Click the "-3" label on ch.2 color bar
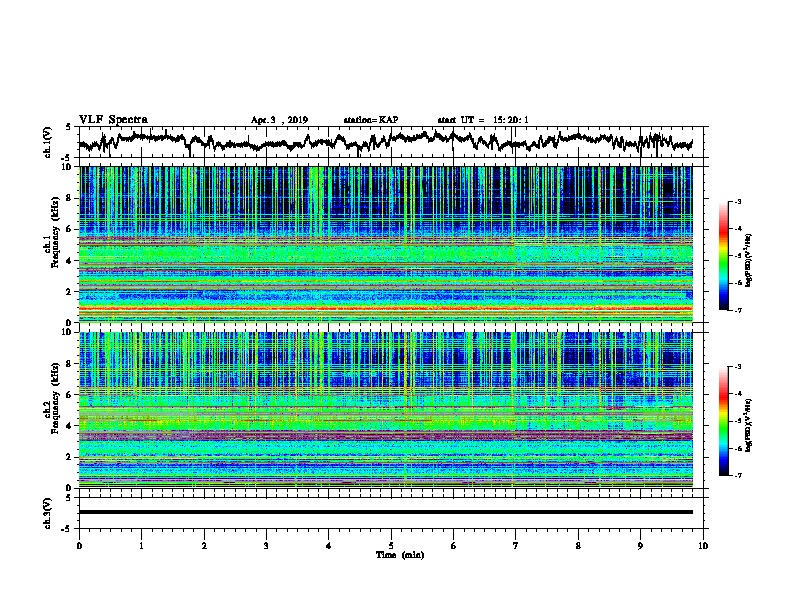This screenshot has height=612, width=792. click(x=738, y=367)
